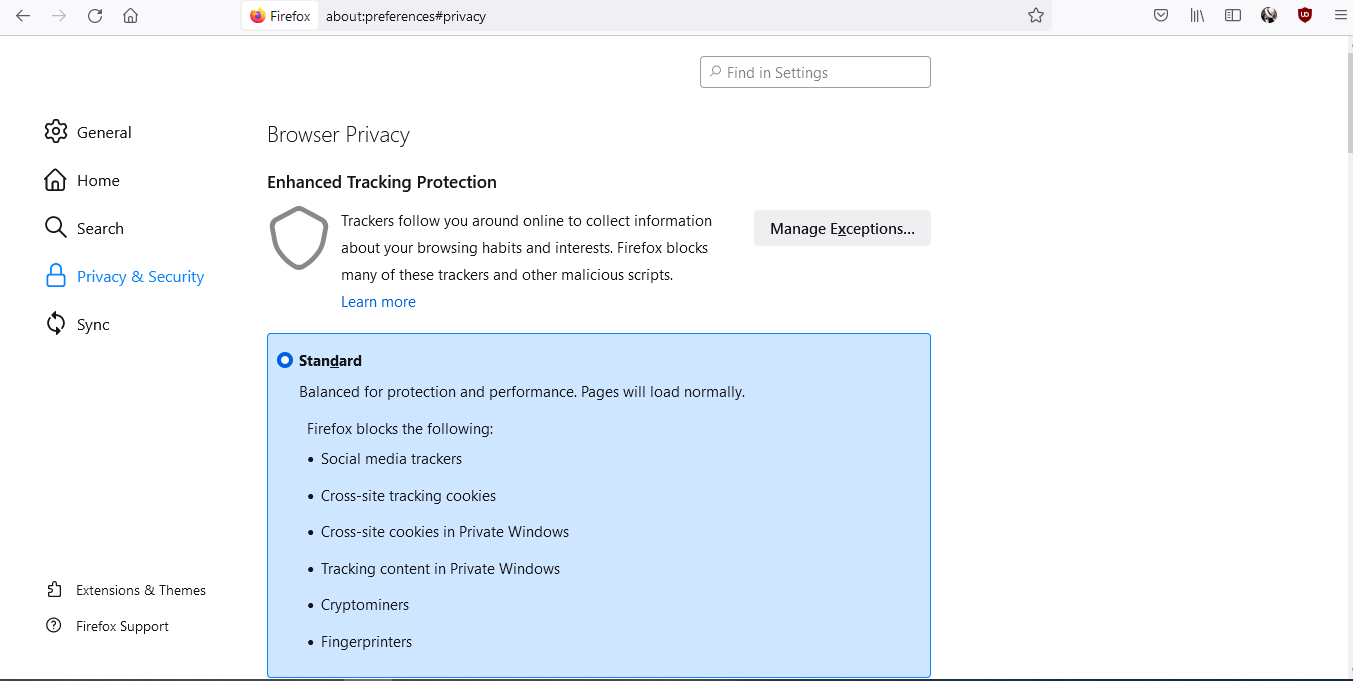
Task: Click the Balanced for protection description text
Action: [x=522, y=392]
